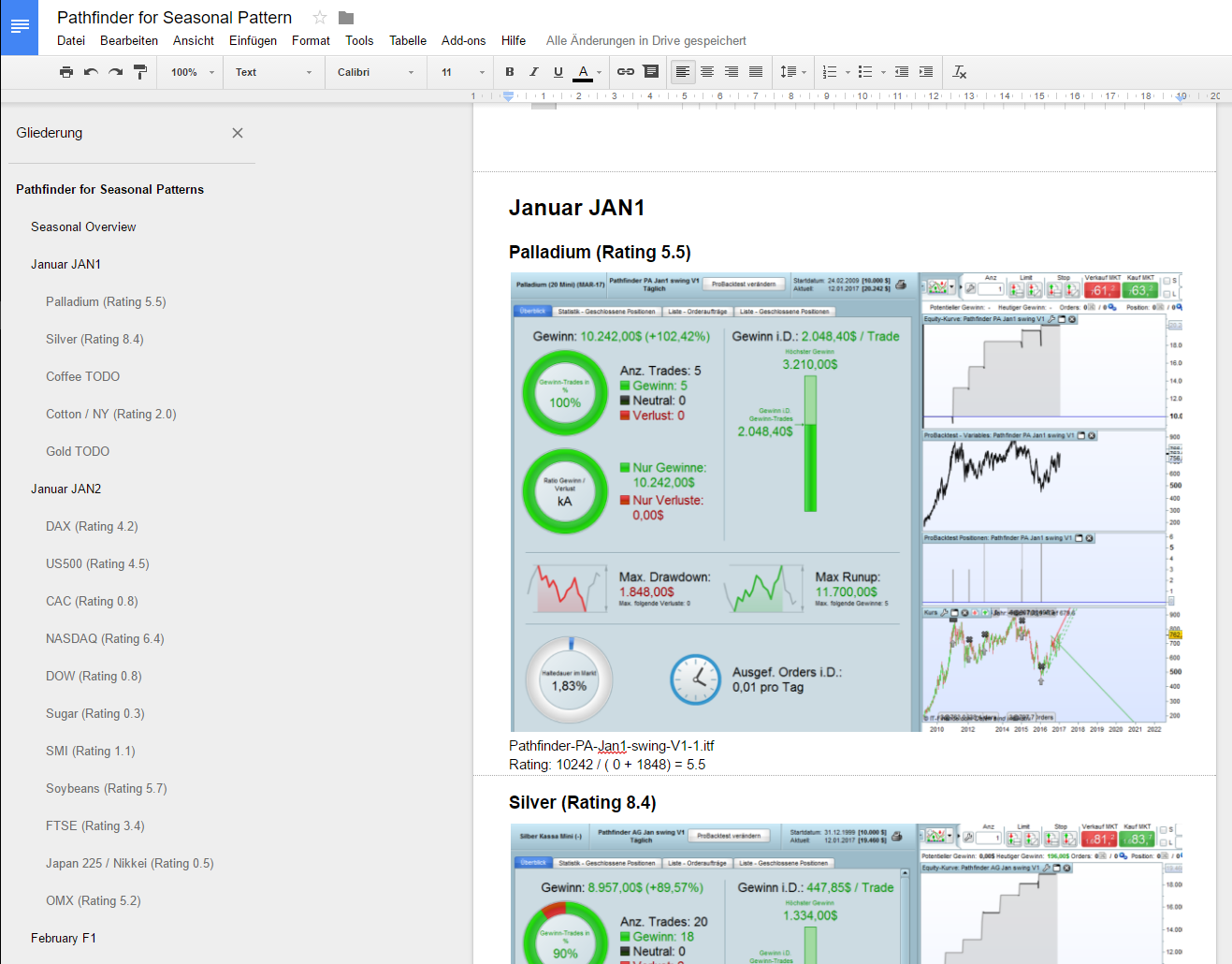
Task: Jump to US500 (Rating 4.5) outline entry
Action: tap(97, 563)
